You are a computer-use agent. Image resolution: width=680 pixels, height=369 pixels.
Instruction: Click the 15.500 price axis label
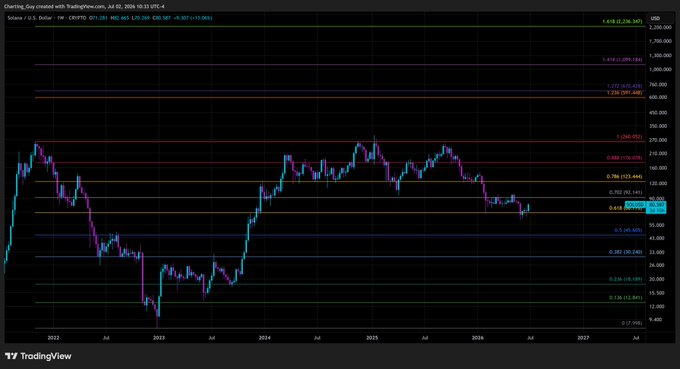click(657, 293)
